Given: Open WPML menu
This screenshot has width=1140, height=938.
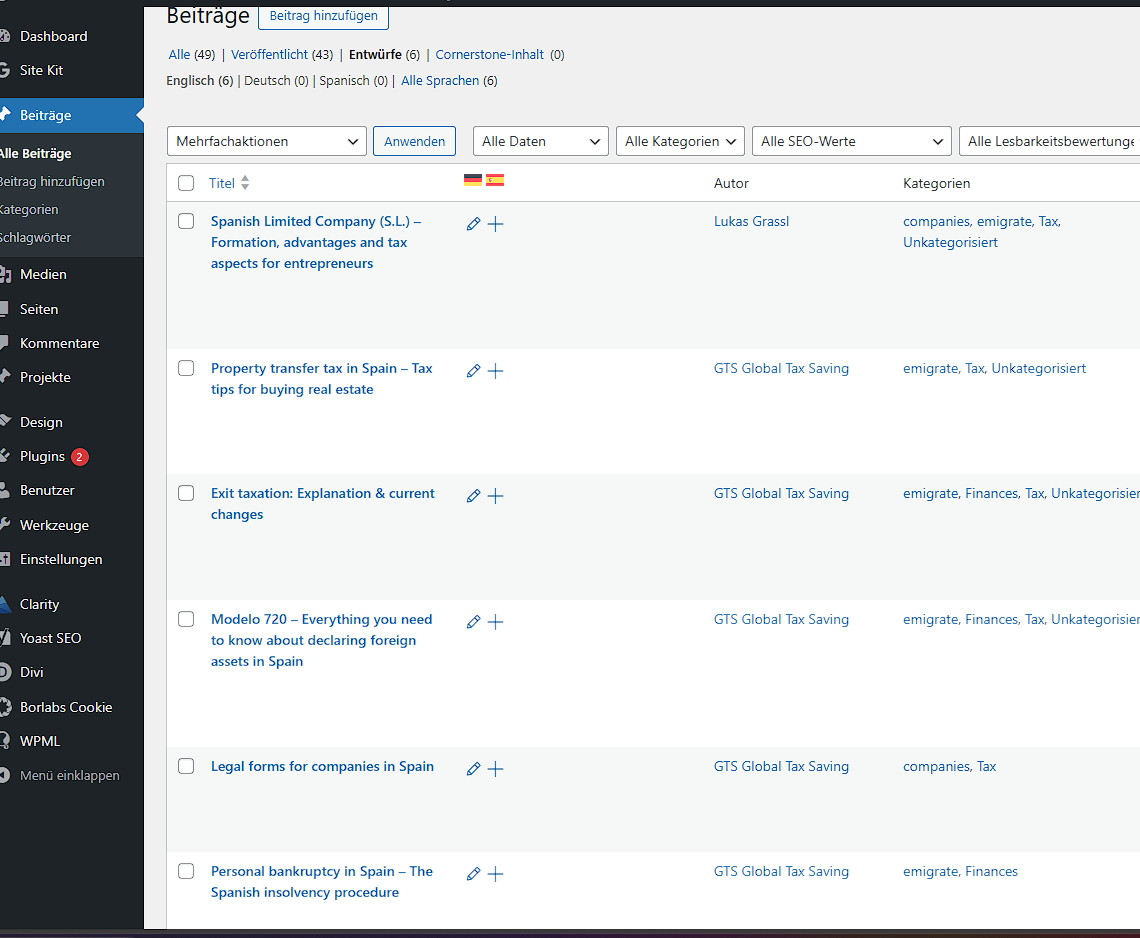Looking at the screenshot, I should coord(40,742).
